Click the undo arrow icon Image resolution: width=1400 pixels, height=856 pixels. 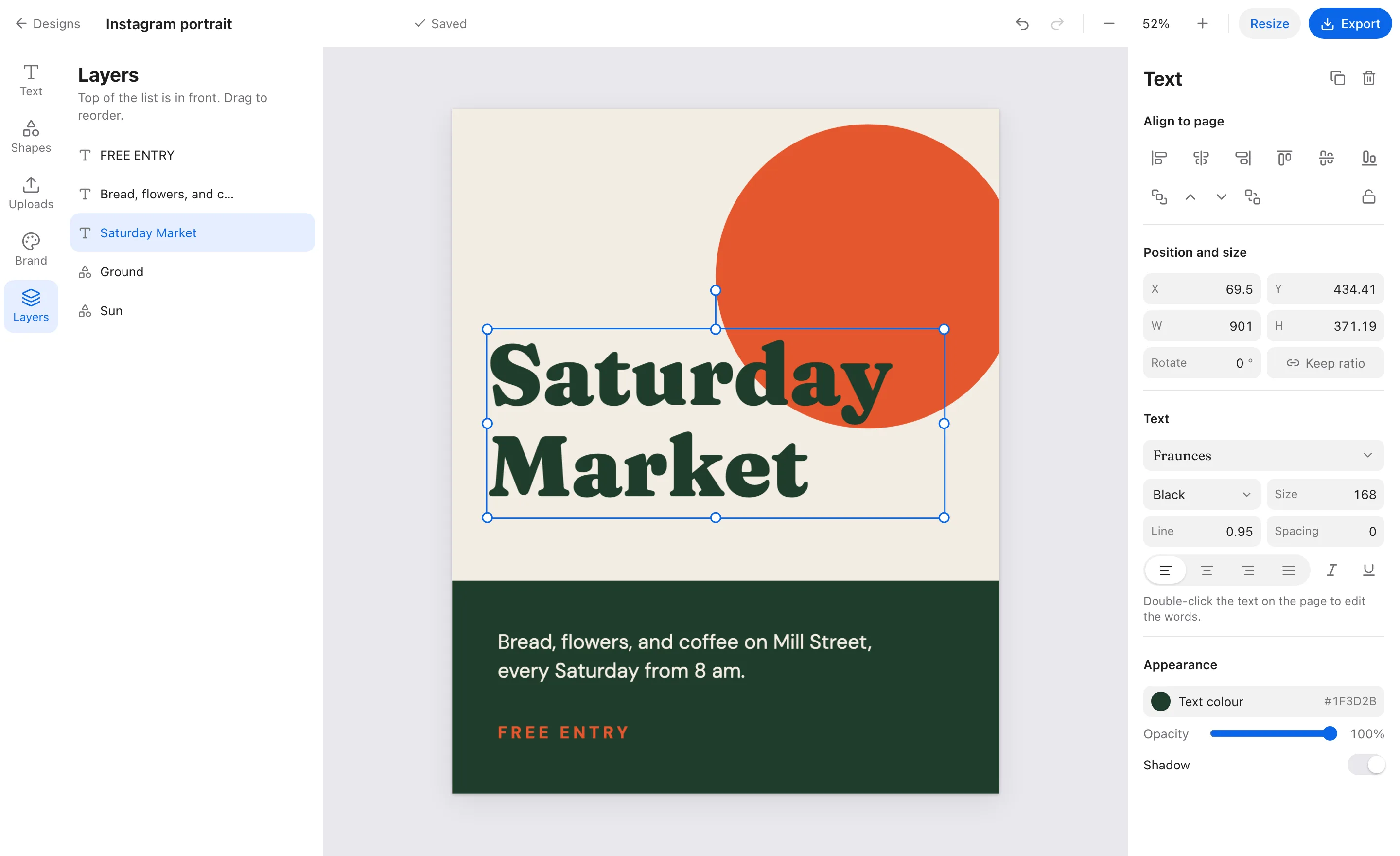pos(1022,23)
